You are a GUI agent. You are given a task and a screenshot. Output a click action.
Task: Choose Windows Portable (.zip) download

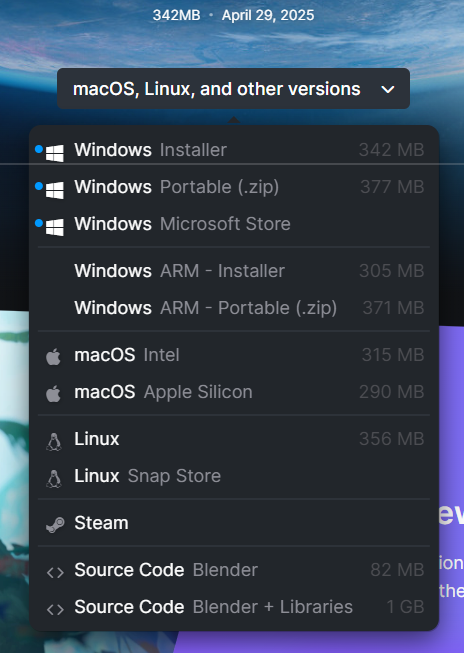click(234, 187)
